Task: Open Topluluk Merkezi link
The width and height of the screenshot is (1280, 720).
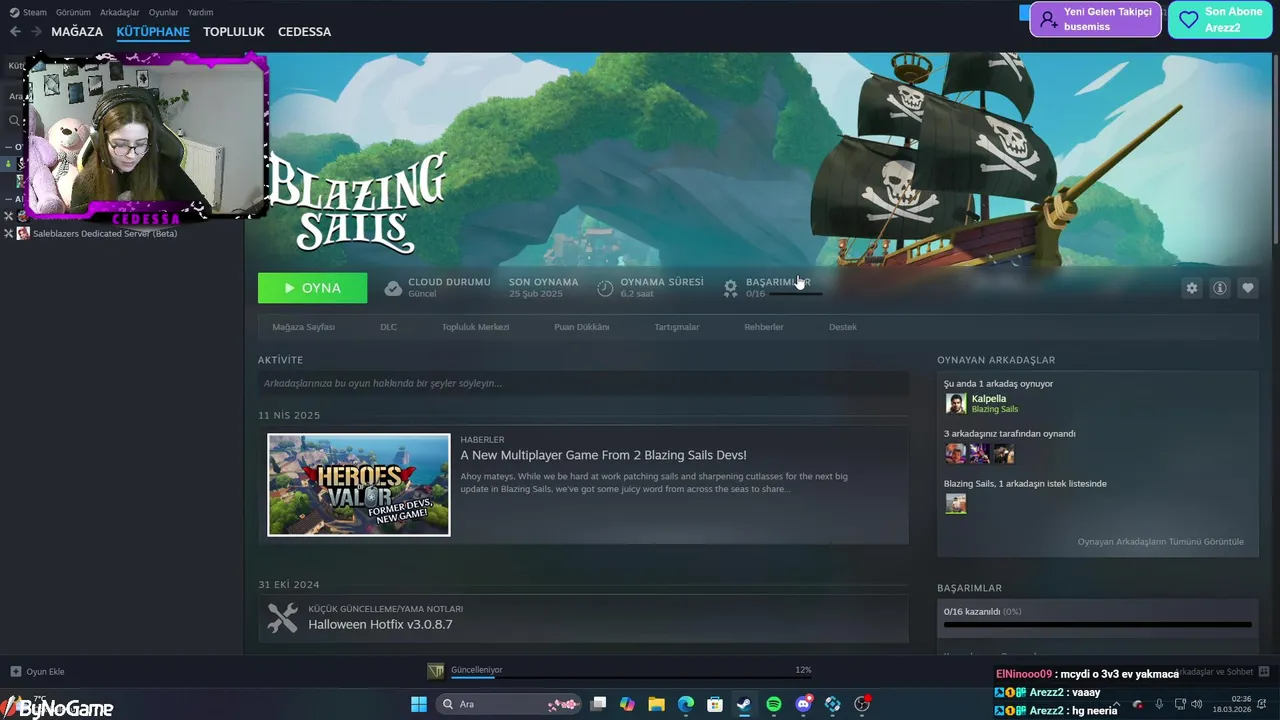Action: coord(475,327)
